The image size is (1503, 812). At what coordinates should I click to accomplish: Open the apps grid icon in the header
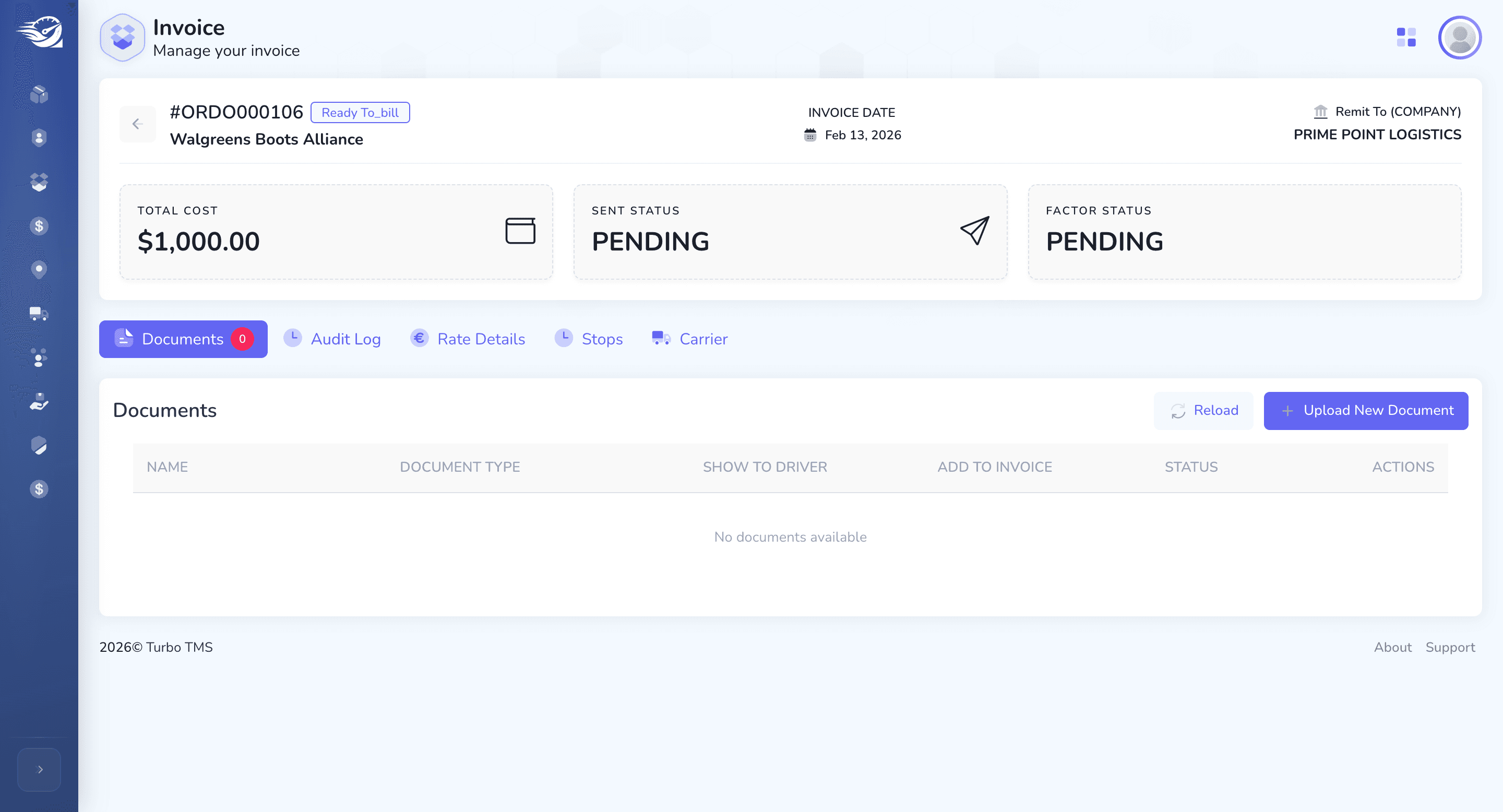pyautogui.click(x=1406, y=38)
